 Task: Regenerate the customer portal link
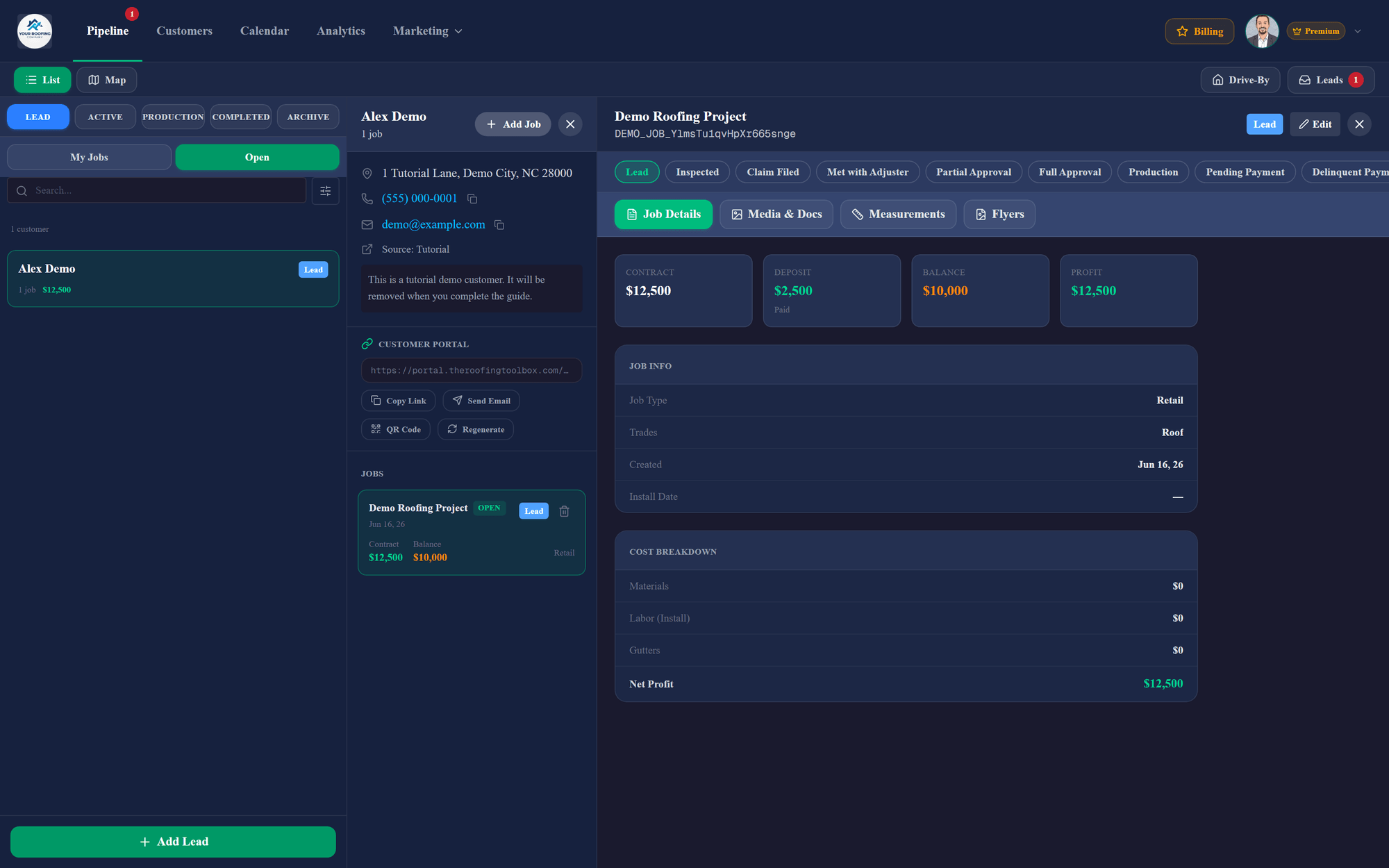tap(476, 429)
